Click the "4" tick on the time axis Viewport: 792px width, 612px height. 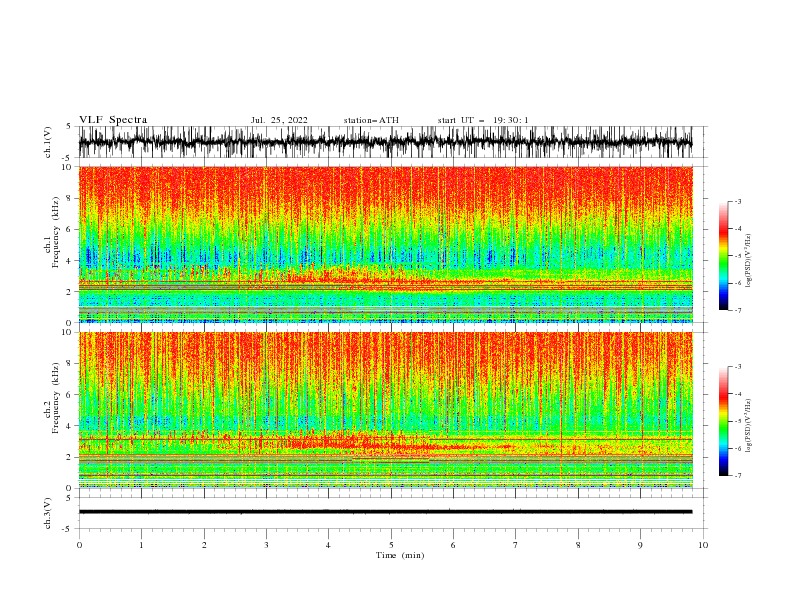pos(328,545)
